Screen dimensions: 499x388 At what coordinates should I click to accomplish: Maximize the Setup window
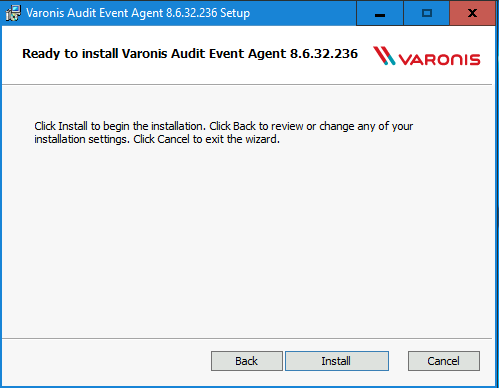(427, 13)
